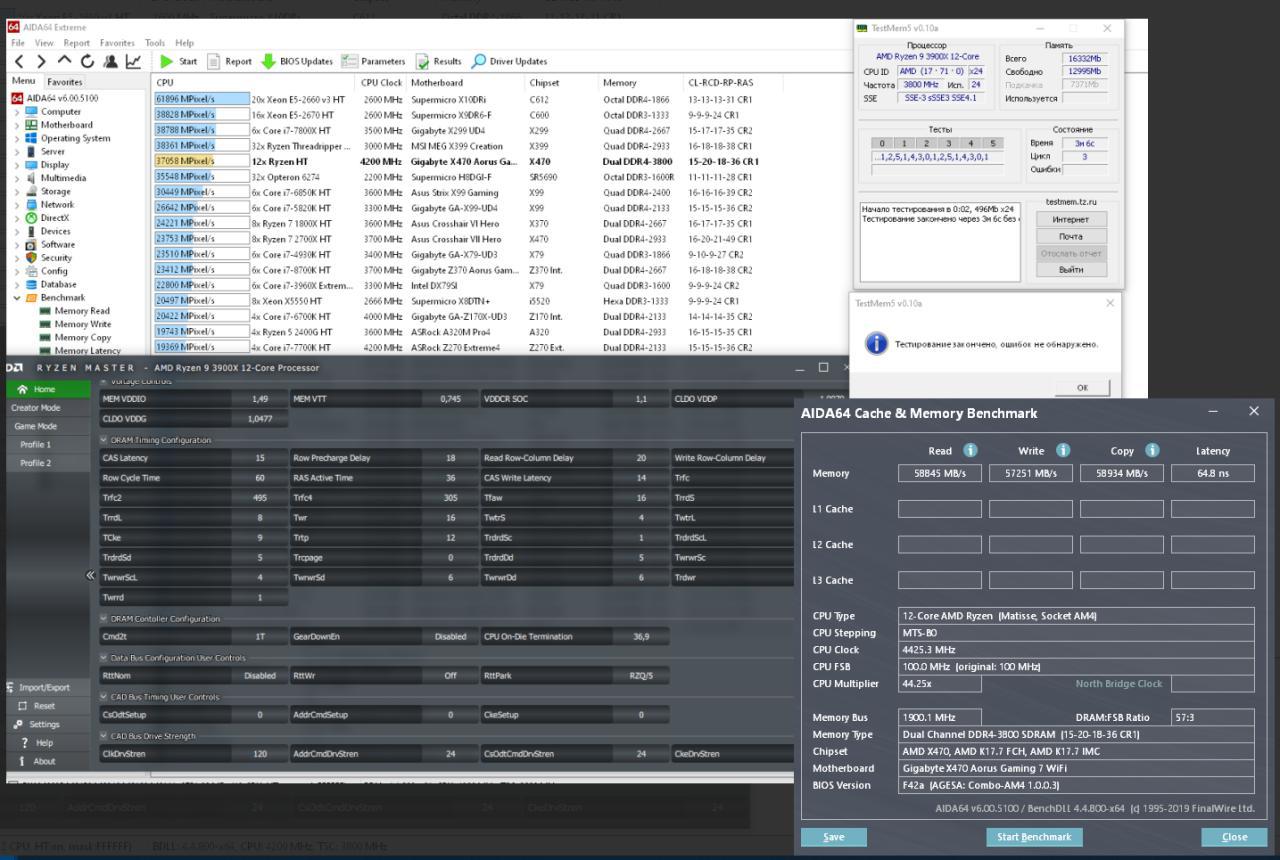1280x860 pixels.
Task: Click the Ryzen Master Help question mark
Action: [22, 743]
